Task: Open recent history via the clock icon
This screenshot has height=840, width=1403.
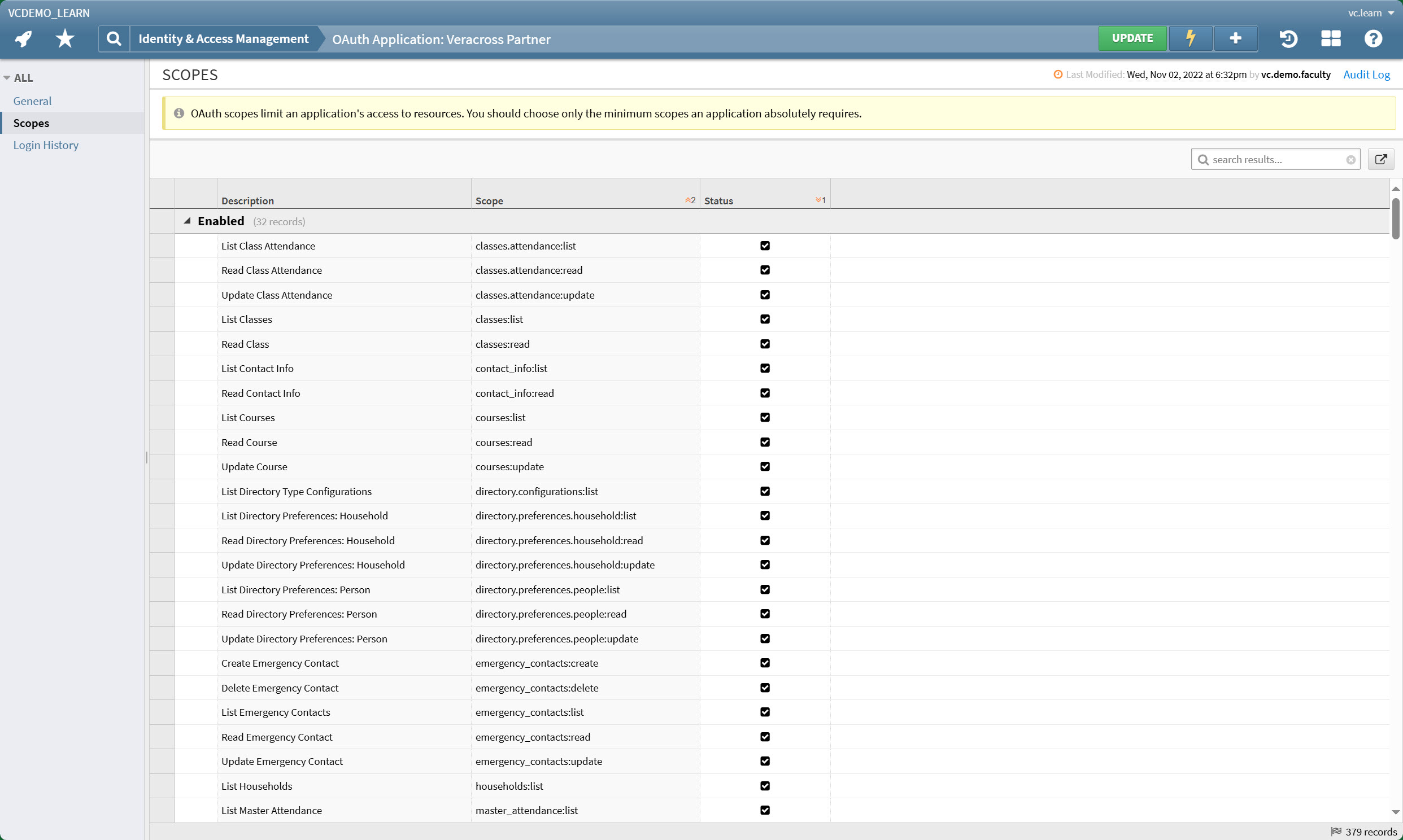Action: coord(1288,38)
